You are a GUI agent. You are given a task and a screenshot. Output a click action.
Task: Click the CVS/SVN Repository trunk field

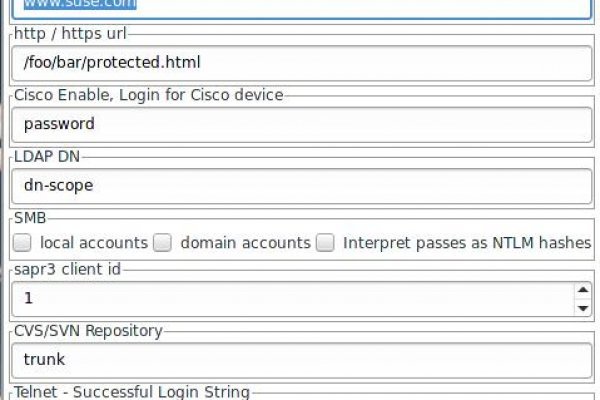coord(300,358)
